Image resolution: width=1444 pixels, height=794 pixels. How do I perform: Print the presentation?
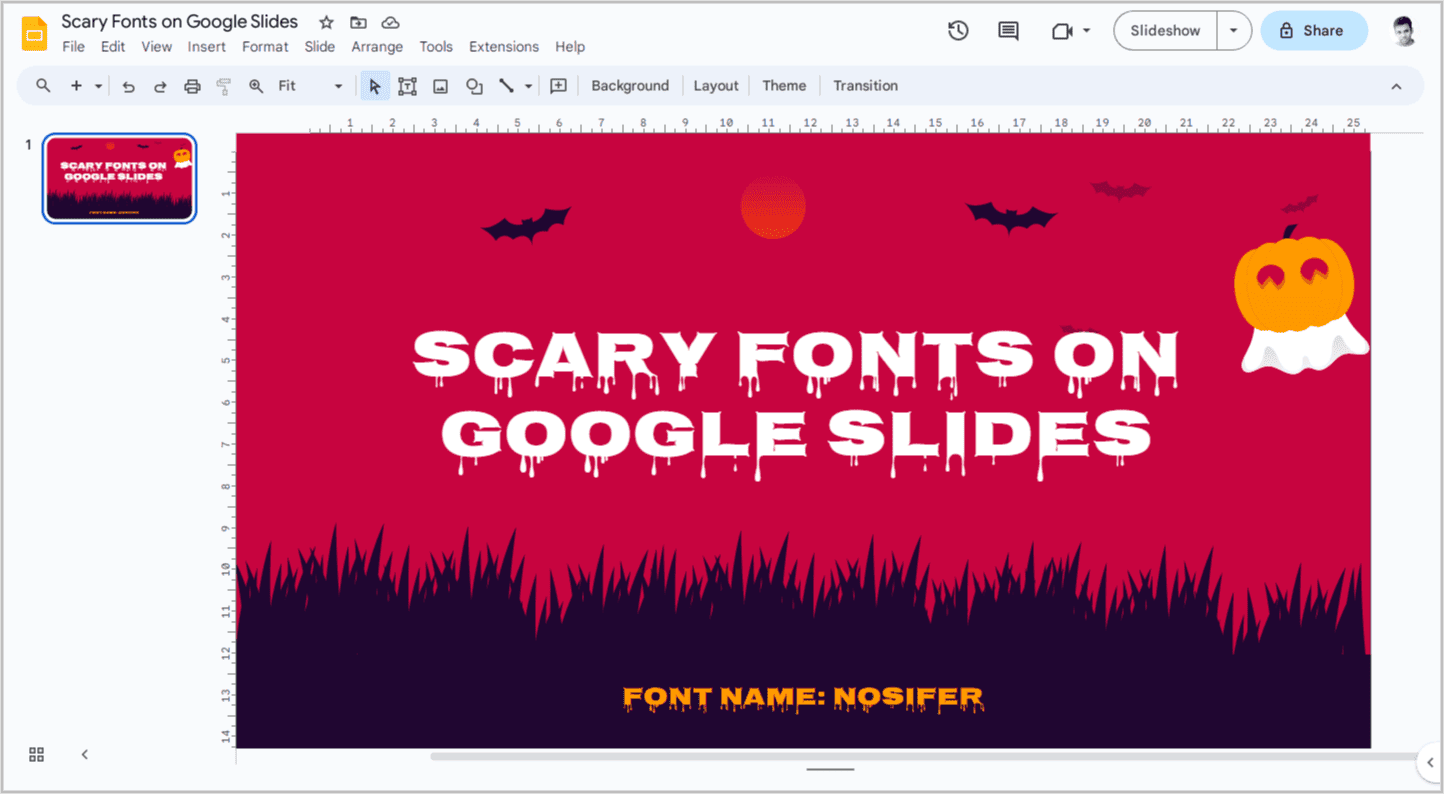(192, 86)
